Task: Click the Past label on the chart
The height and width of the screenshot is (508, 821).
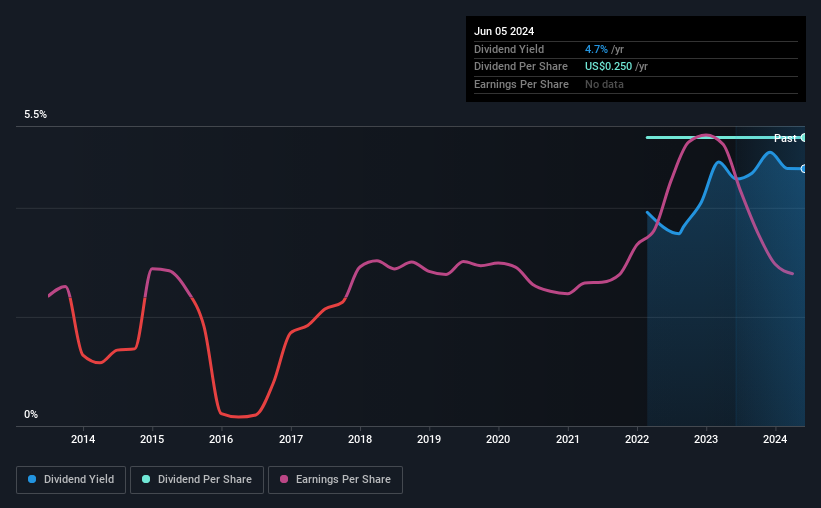Action: coord(785,138)
